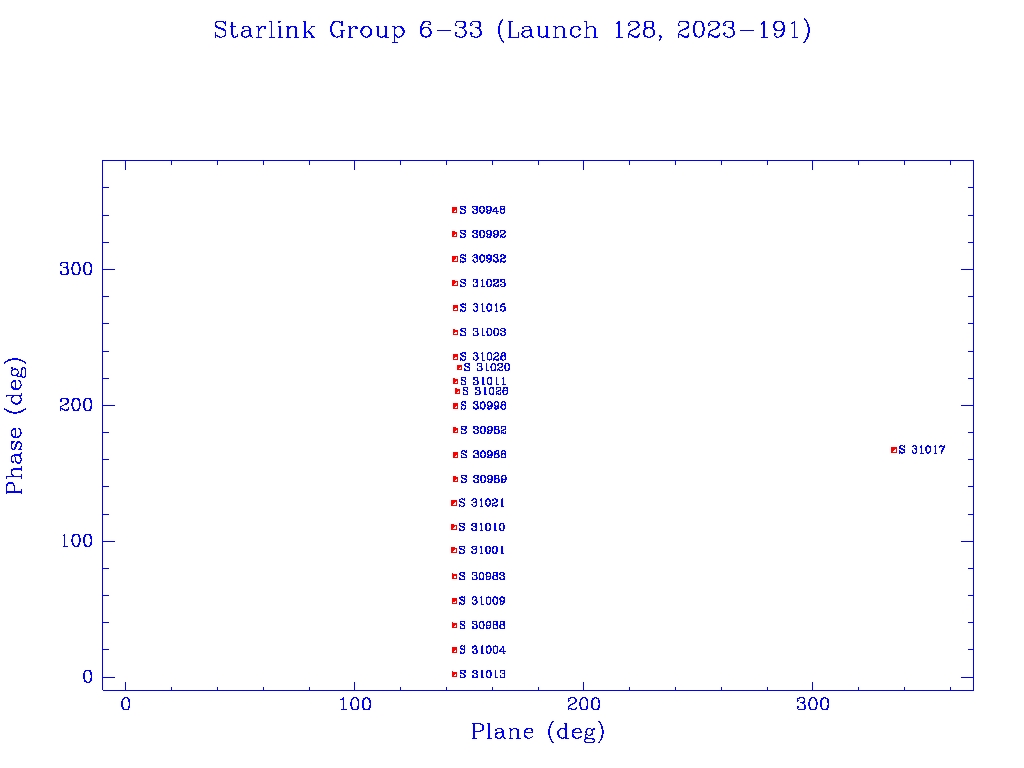Screen dimensions: 1024x768
Task: Click the red marker beside S 31017
Action: 893,450
